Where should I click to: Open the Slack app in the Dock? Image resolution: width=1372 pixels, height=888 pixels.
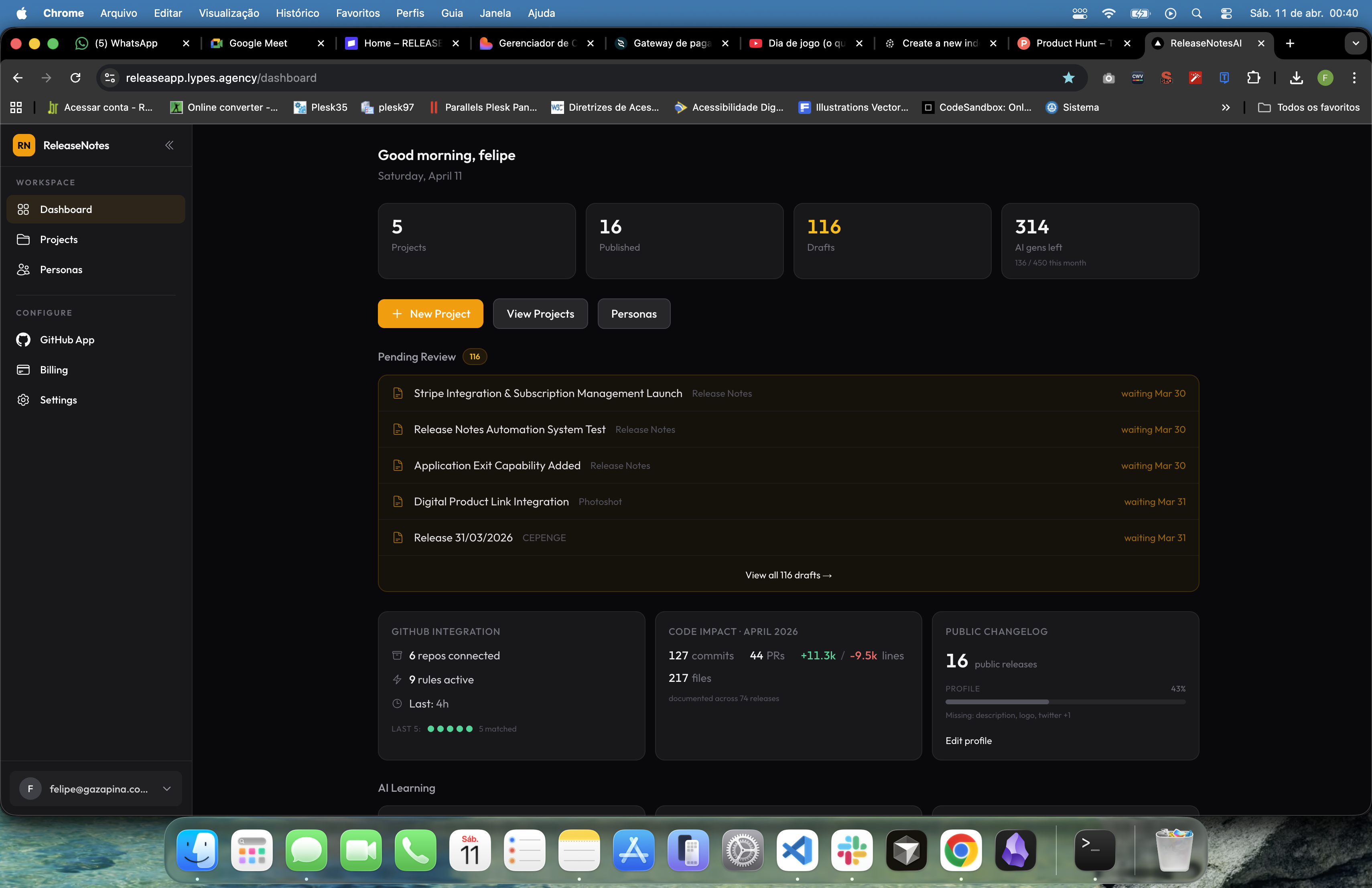pos(851,850)
